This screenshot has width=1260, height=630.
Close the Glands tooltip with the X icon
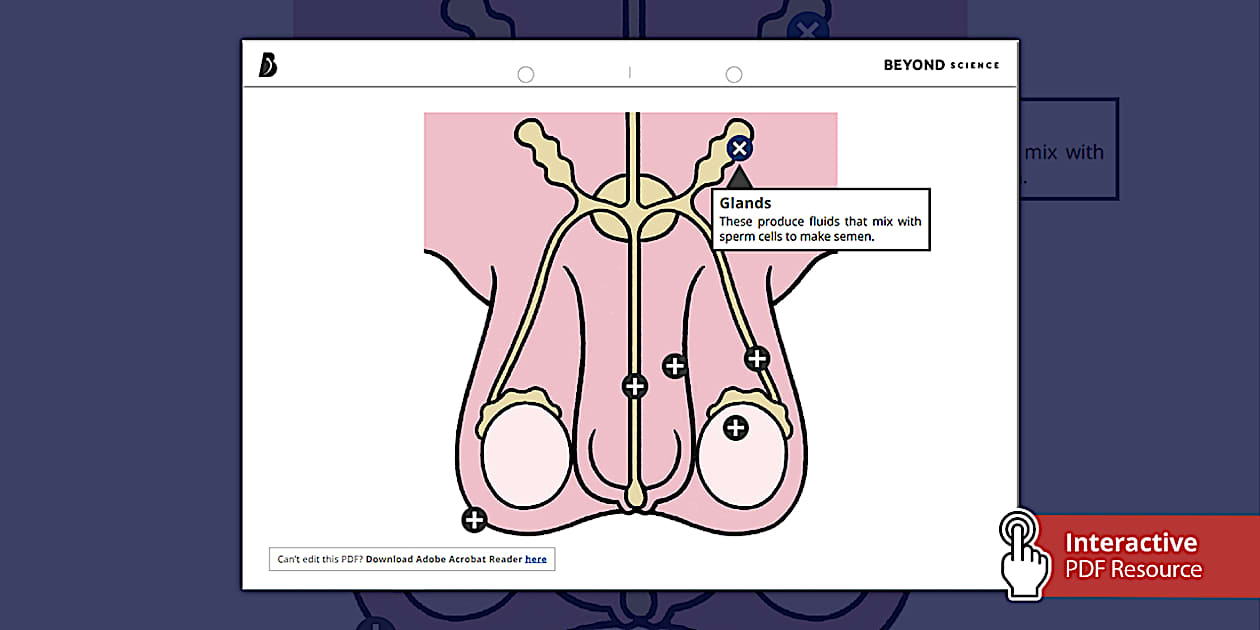click(739, 149)
